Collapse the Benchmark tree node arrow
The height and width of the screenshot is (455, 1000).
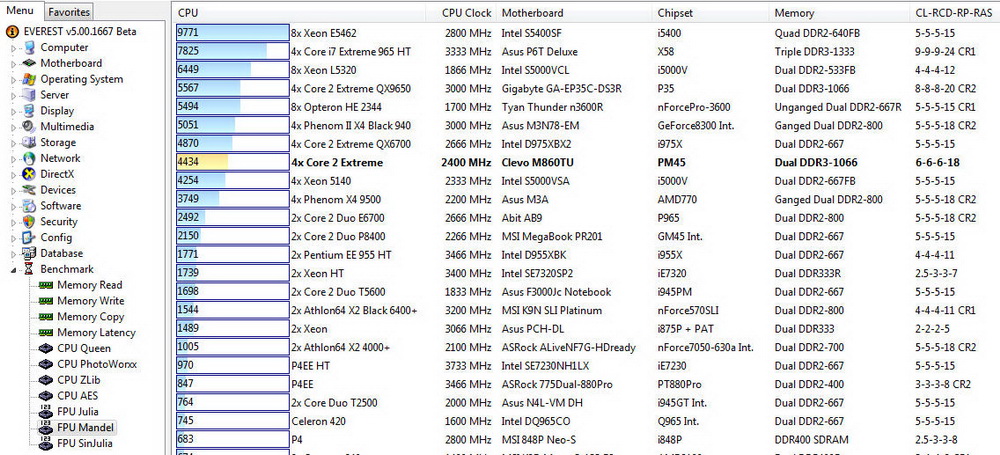point(13,270)
